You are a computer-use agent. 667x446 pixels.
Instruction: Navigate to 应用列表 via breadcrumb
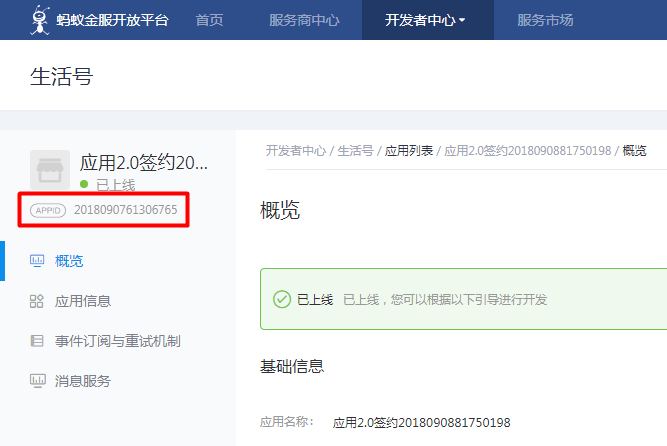pyautogui.click(x=409, y=151)
